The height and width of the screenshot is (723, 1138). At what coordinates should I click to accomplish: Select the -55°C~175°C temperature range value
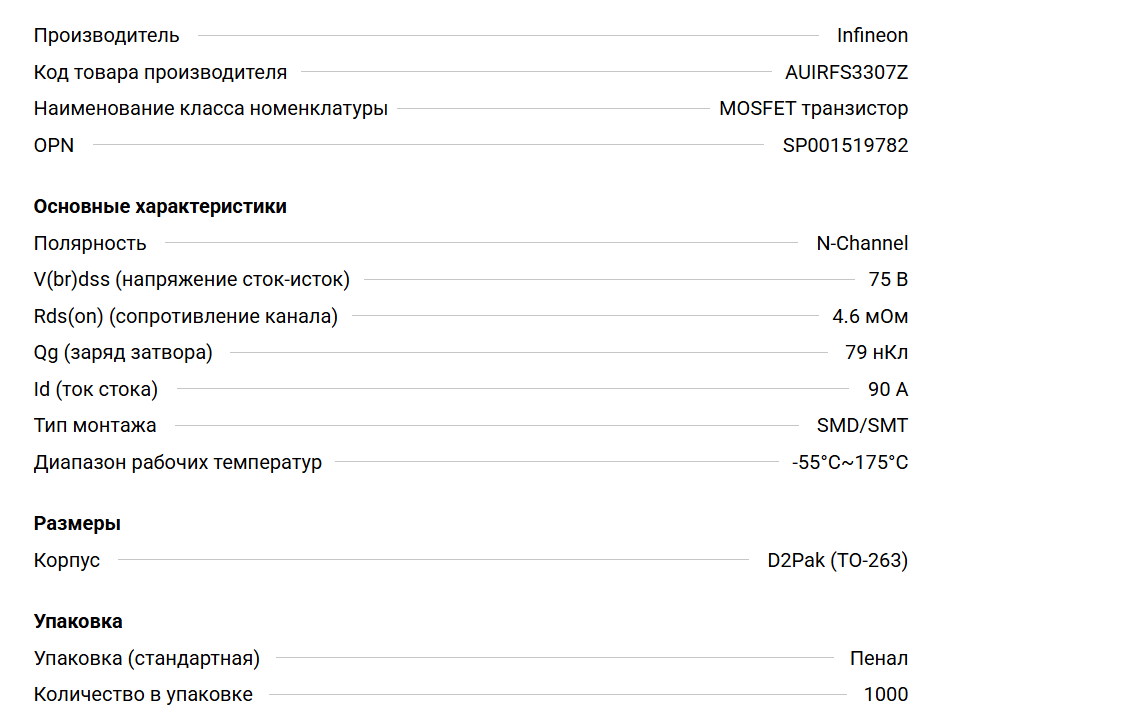[x=849, y=463]
